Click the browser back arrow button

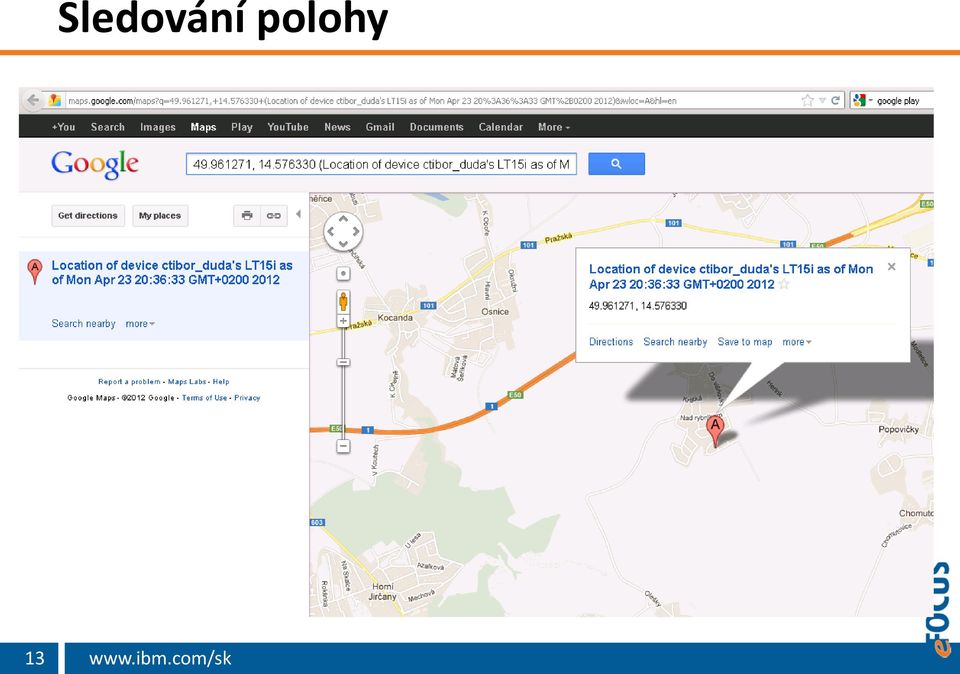pyautogui.click(x=33, y=100)
